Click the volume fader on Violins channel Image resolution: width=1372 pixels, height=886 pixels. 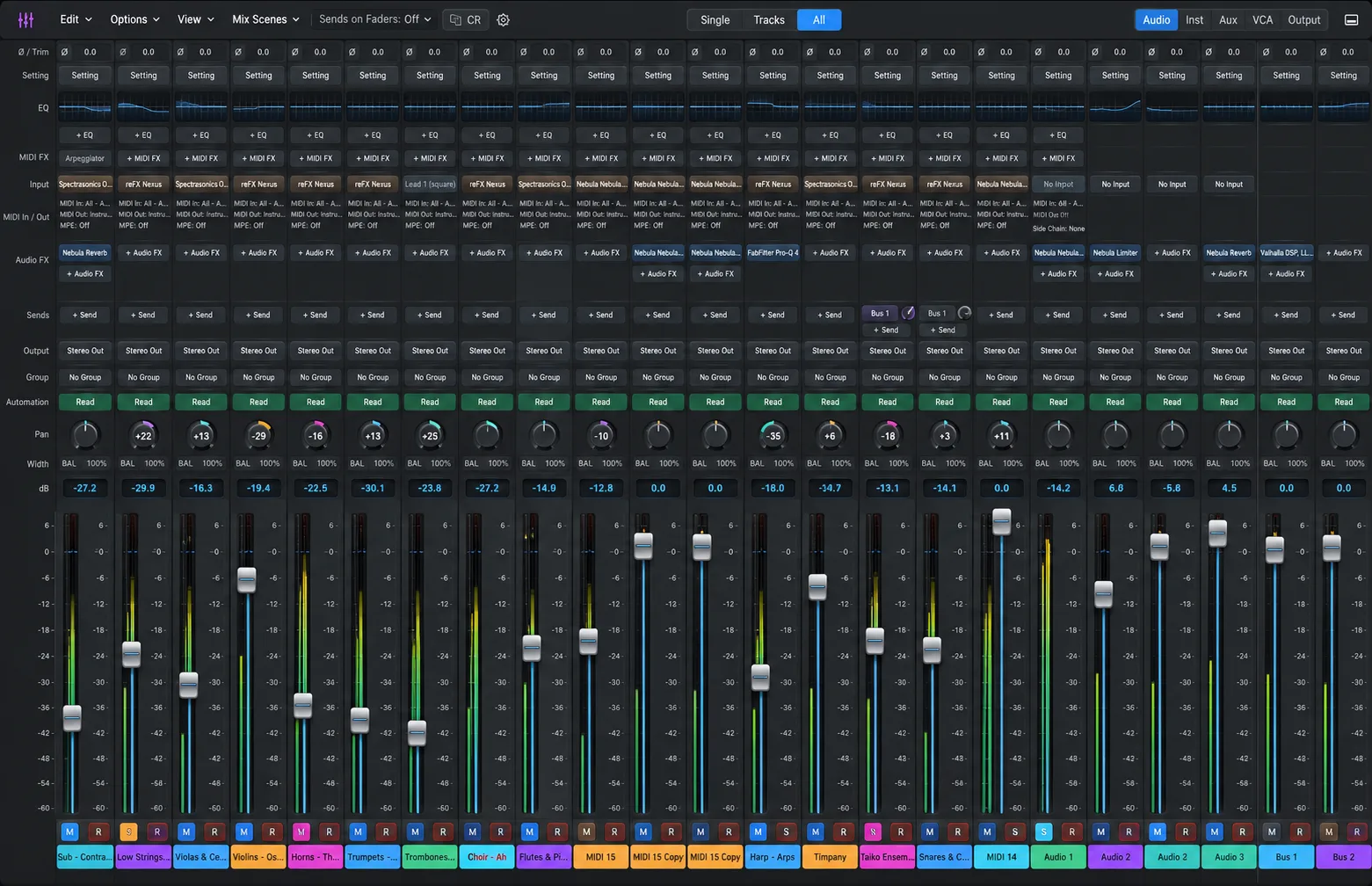point(247,579)
